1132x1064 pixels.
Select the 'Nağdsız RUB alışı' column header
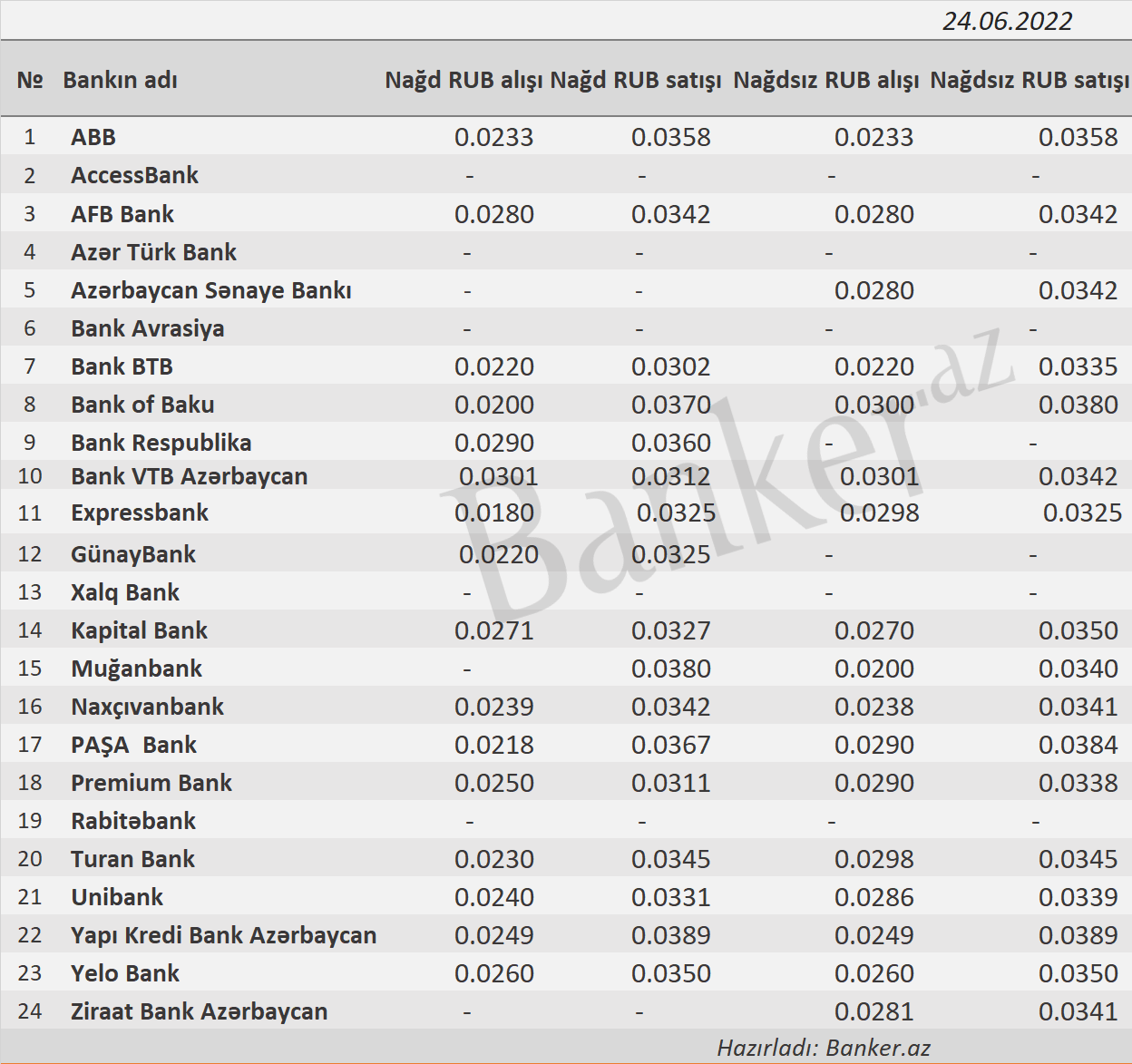click(825, 80)
